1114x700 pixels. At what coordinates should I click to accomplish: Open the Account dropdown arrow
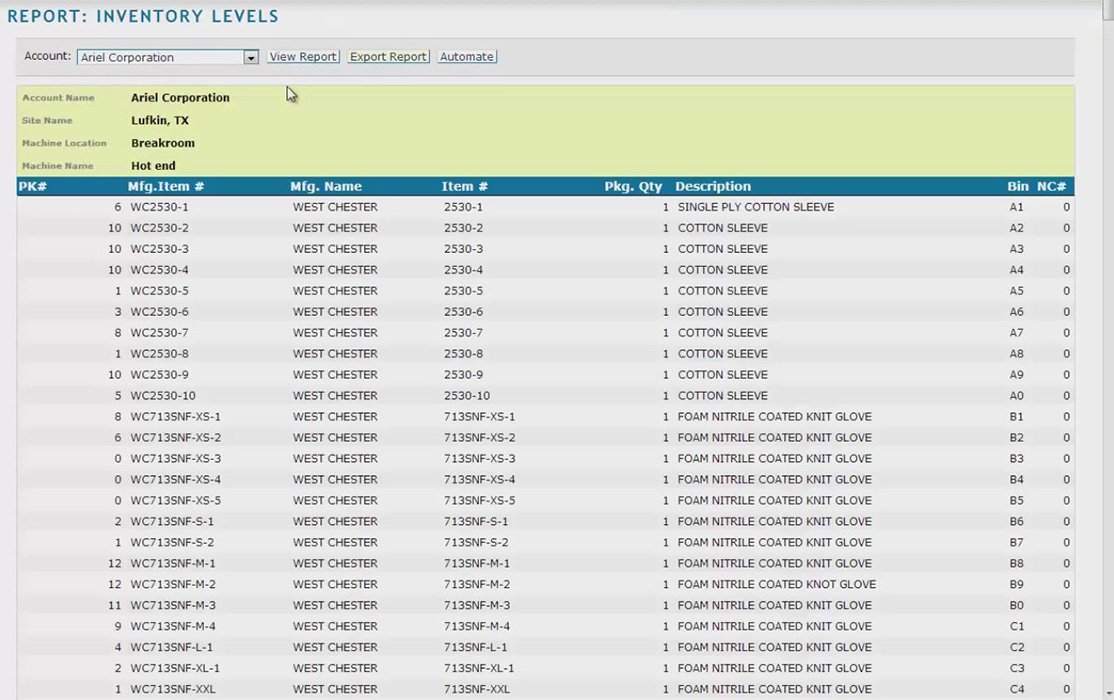click(x=251, y=57)
